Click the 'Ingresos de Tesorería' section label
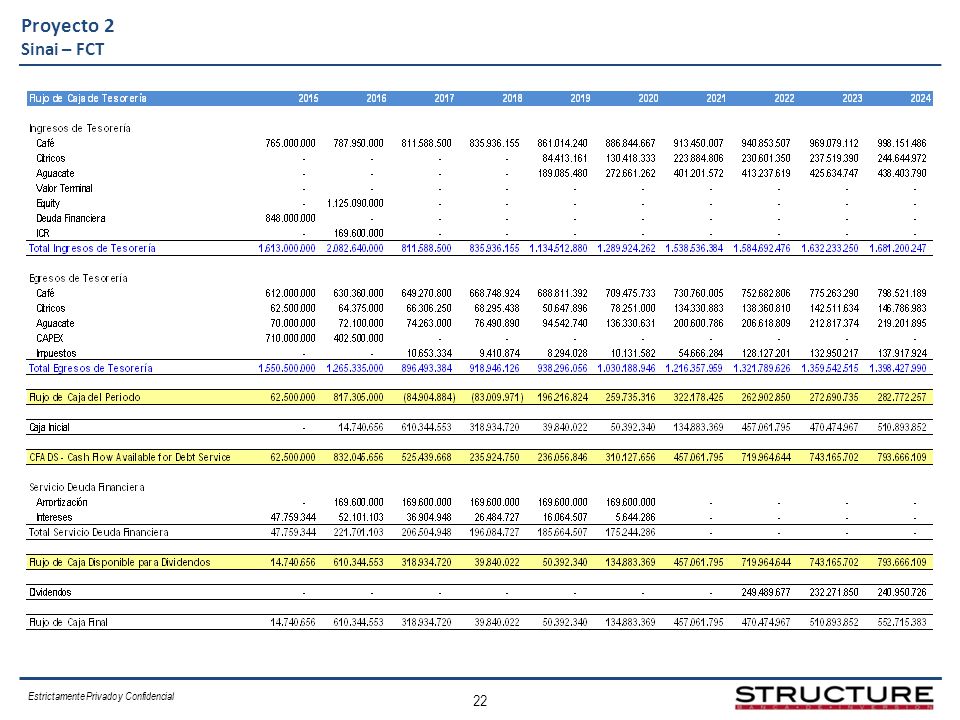Screen dimensions: 960x720 [80, 128]
